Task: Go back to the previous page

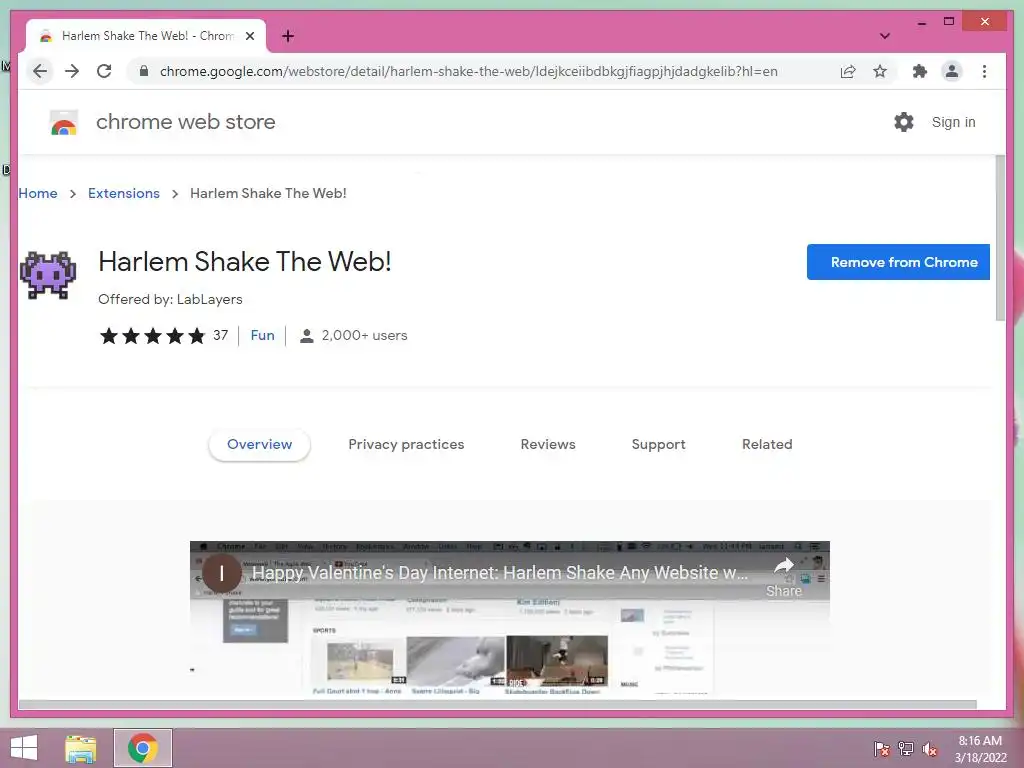Action: [40, 71]
